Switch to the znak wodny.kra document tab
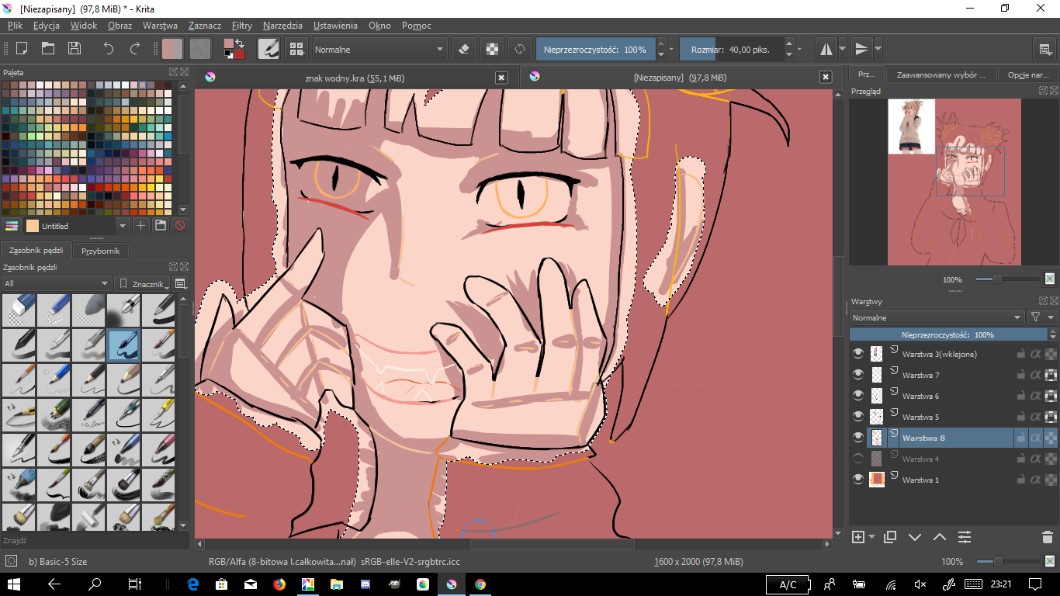 tap(354, 77)
